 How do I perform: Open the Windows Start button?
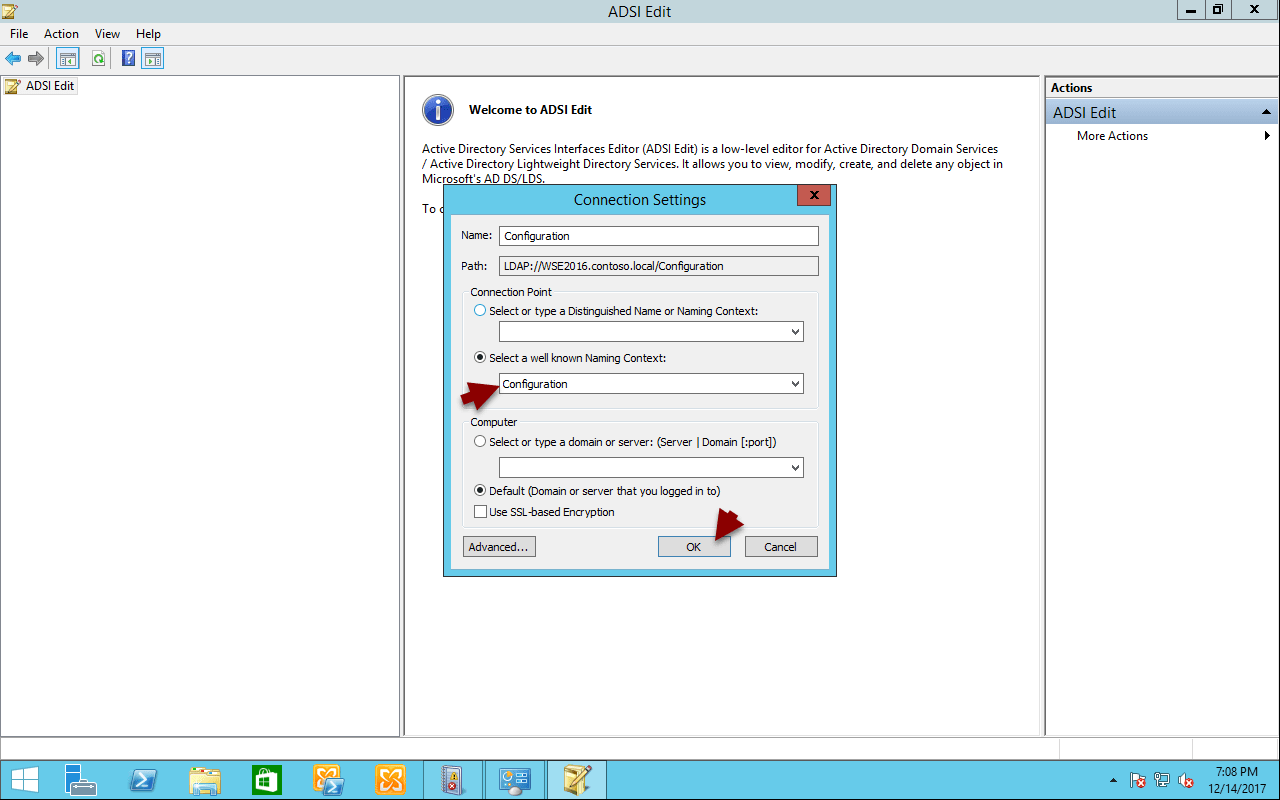pos(24,780)
